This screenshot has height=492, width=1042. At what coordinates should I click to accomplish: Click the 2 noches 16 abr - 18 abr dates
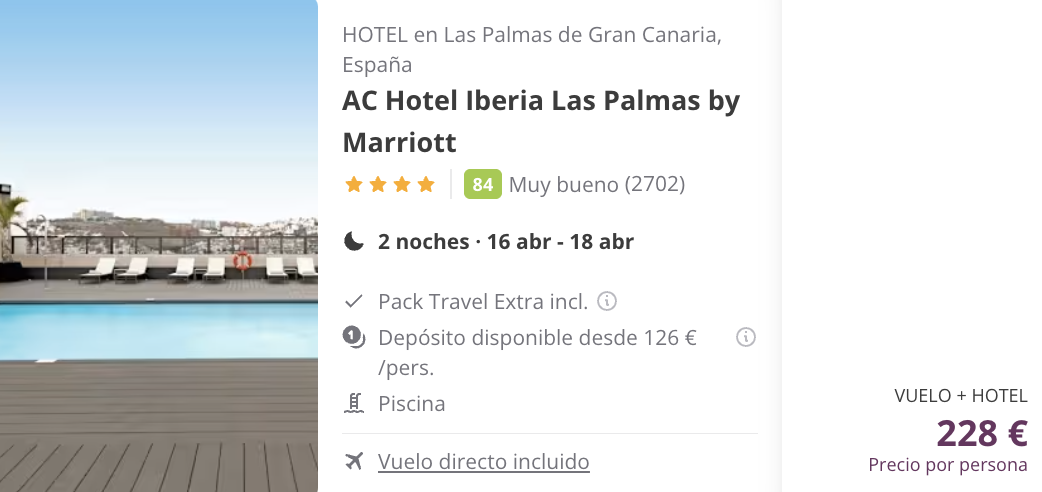pos(506,241)
